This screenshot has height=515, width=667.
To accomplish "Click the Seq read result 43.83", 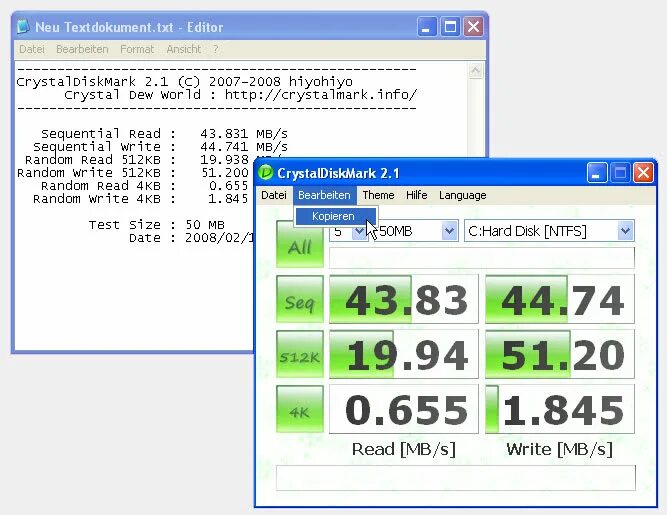I will pyautogui.click(x=404, y=299).
